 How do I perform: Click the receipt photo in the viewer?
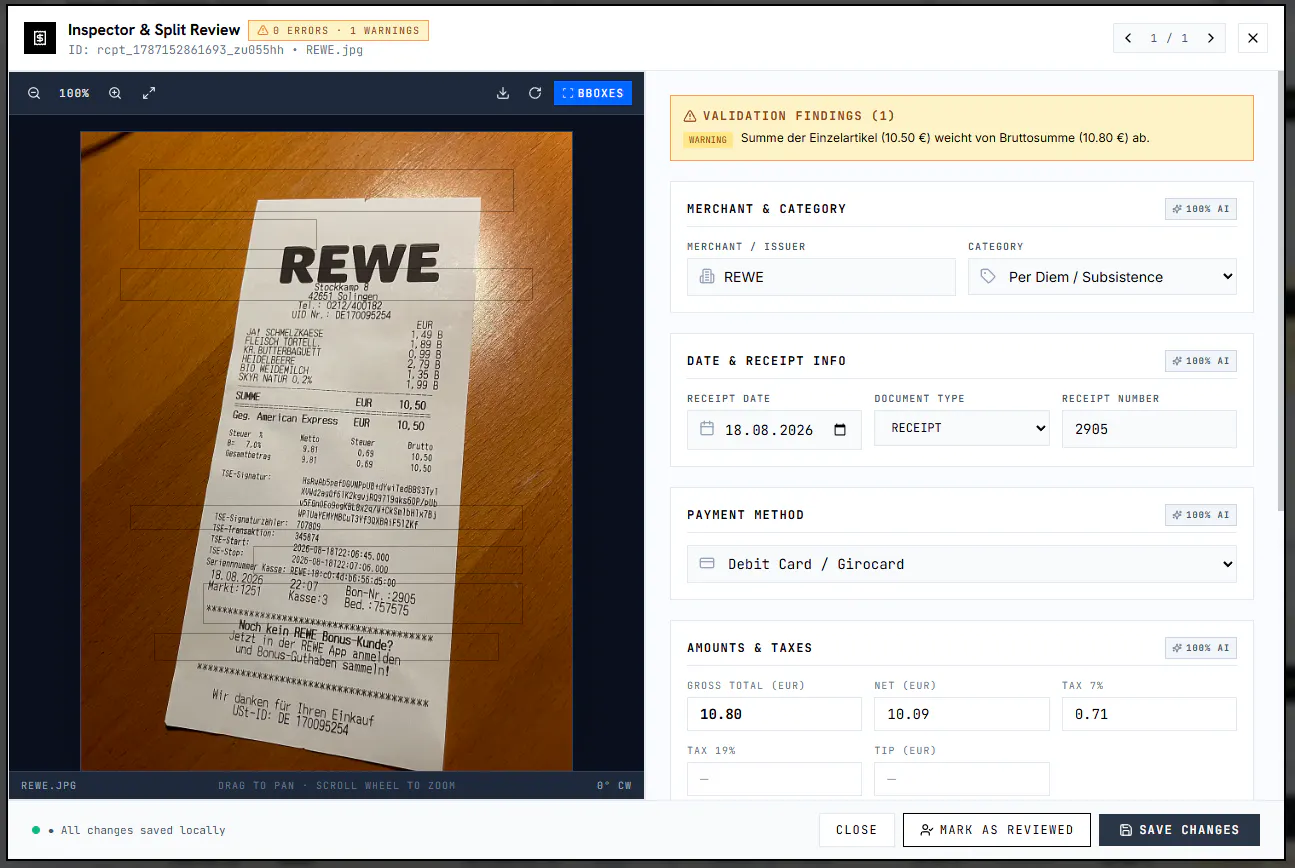[x=326, y=451]
